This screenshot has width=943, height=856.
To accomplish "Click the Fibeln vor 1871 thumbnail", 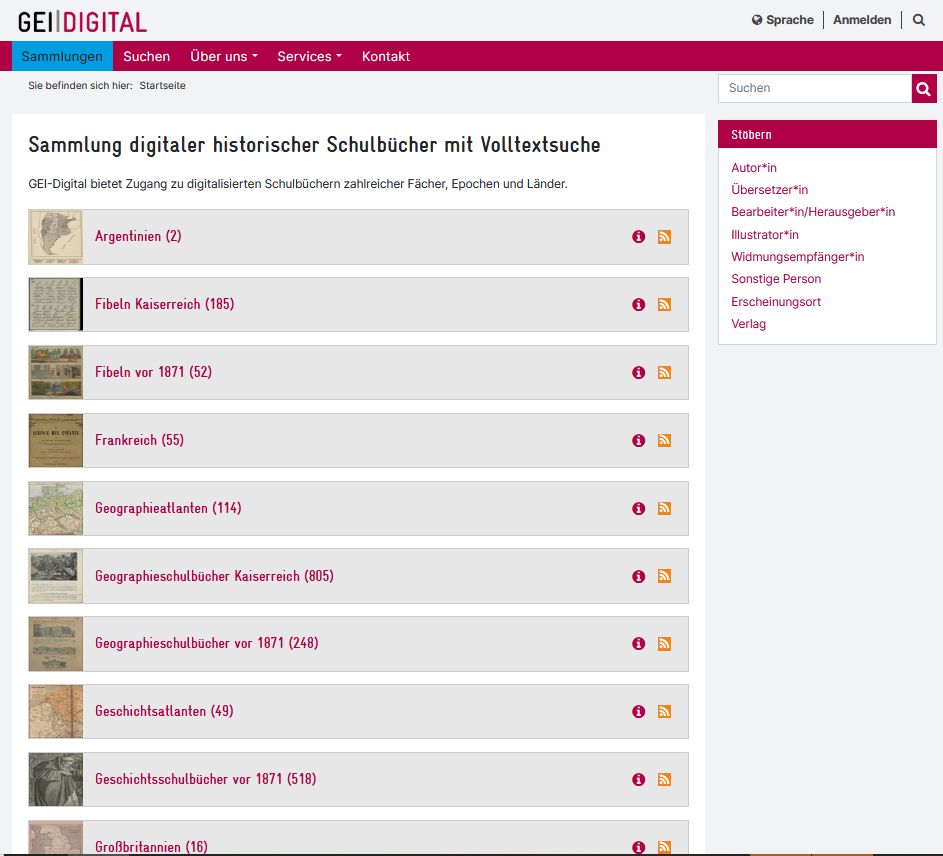I will 55,373.
